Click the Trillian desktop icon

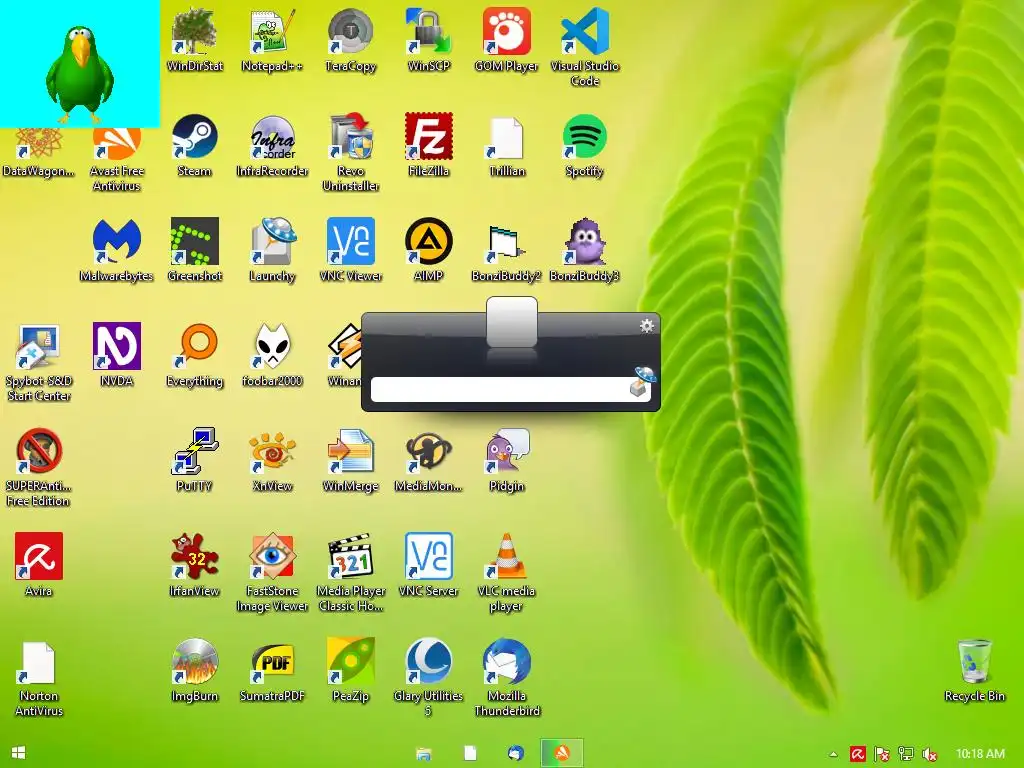pyautogui.click(x=507, y=145)
